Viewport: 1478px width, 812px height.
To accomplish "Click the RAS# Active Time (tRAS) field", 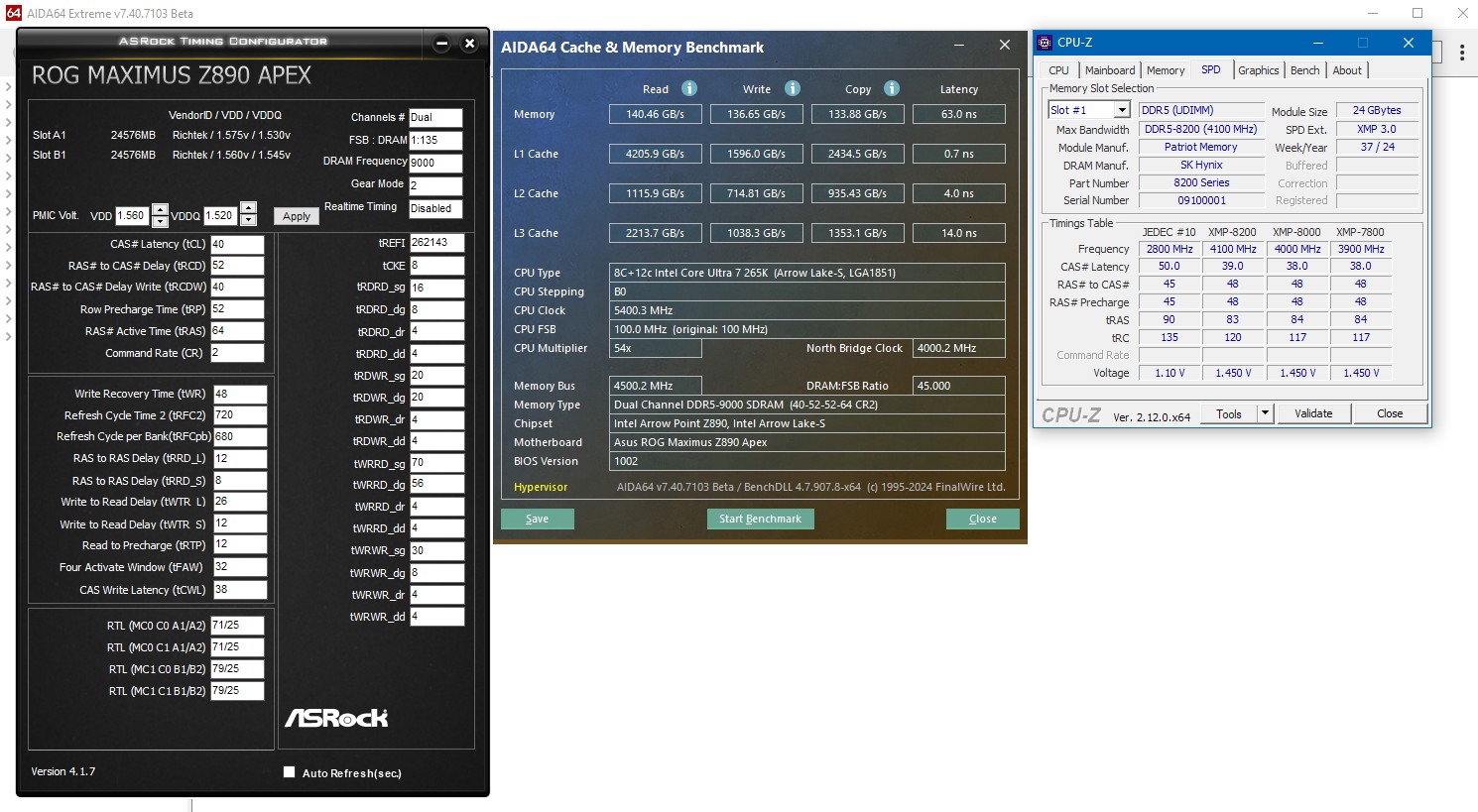I will click(237, 331).
